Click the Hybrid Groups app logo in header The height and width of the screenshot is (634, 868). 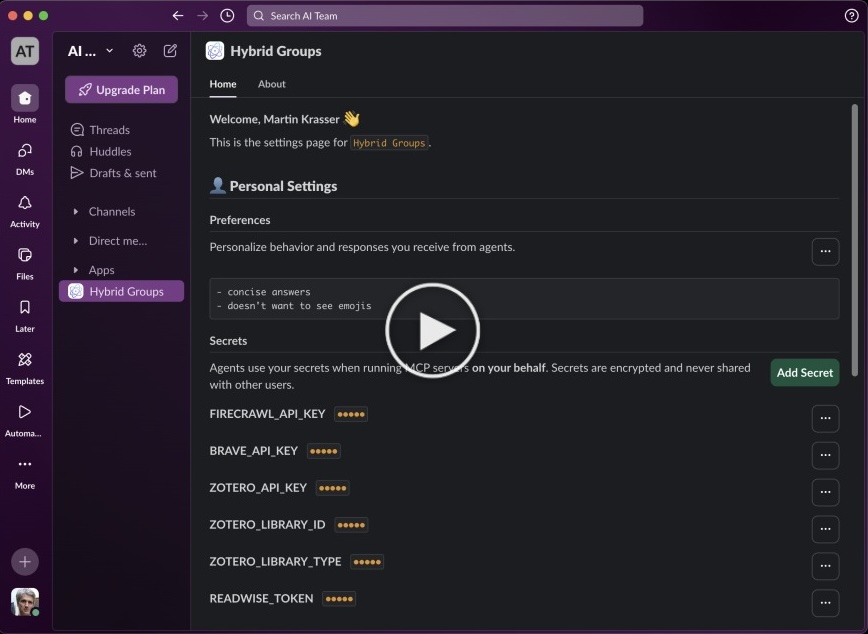click(215, 51)
